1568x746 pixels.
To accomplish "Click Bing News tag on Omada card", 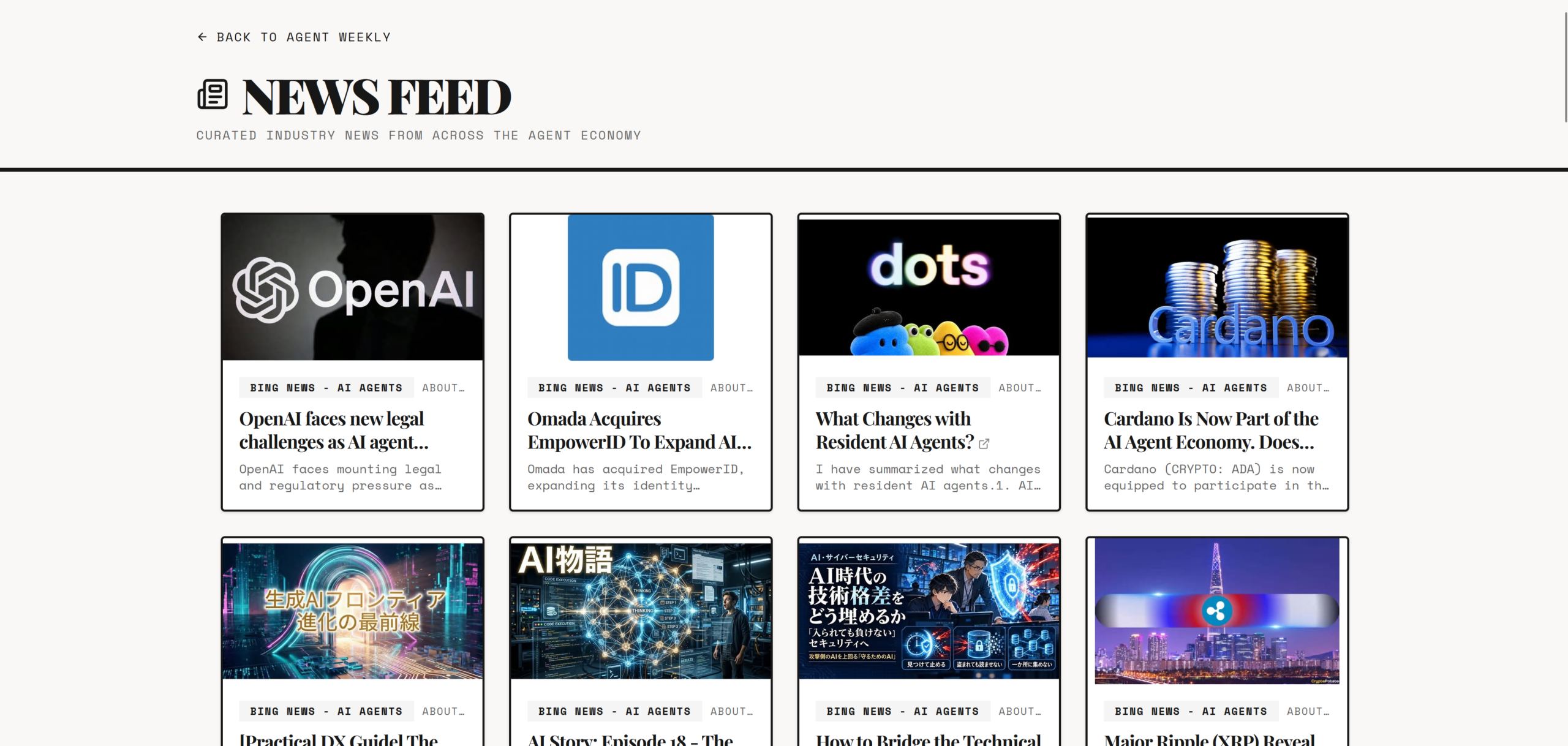I will tap(614, 388).
